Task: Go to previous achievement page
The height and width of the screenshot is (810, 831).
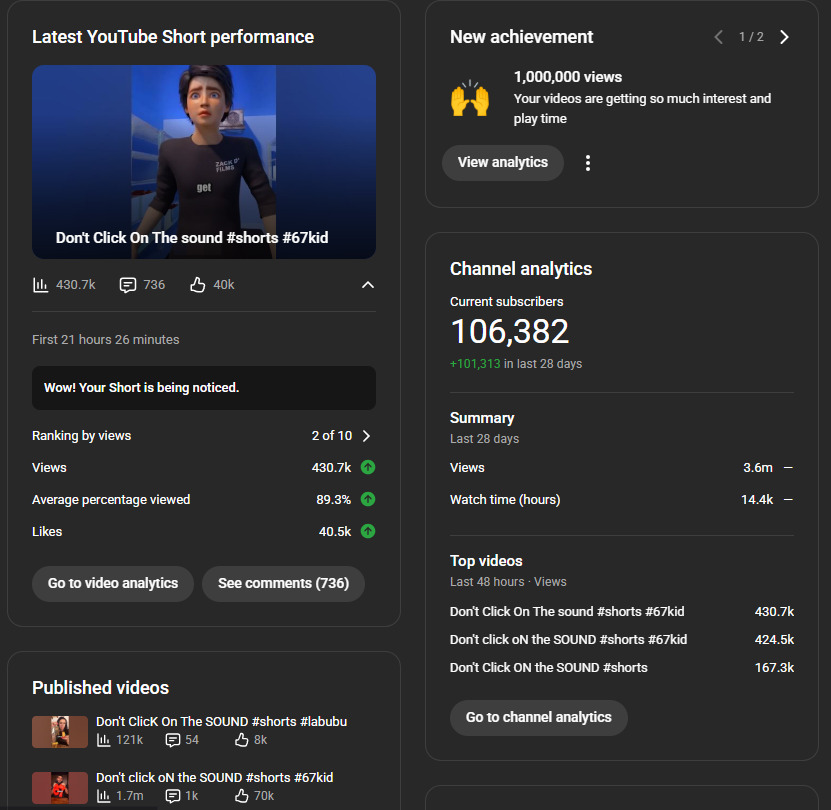Action: (x=718, y=37)
